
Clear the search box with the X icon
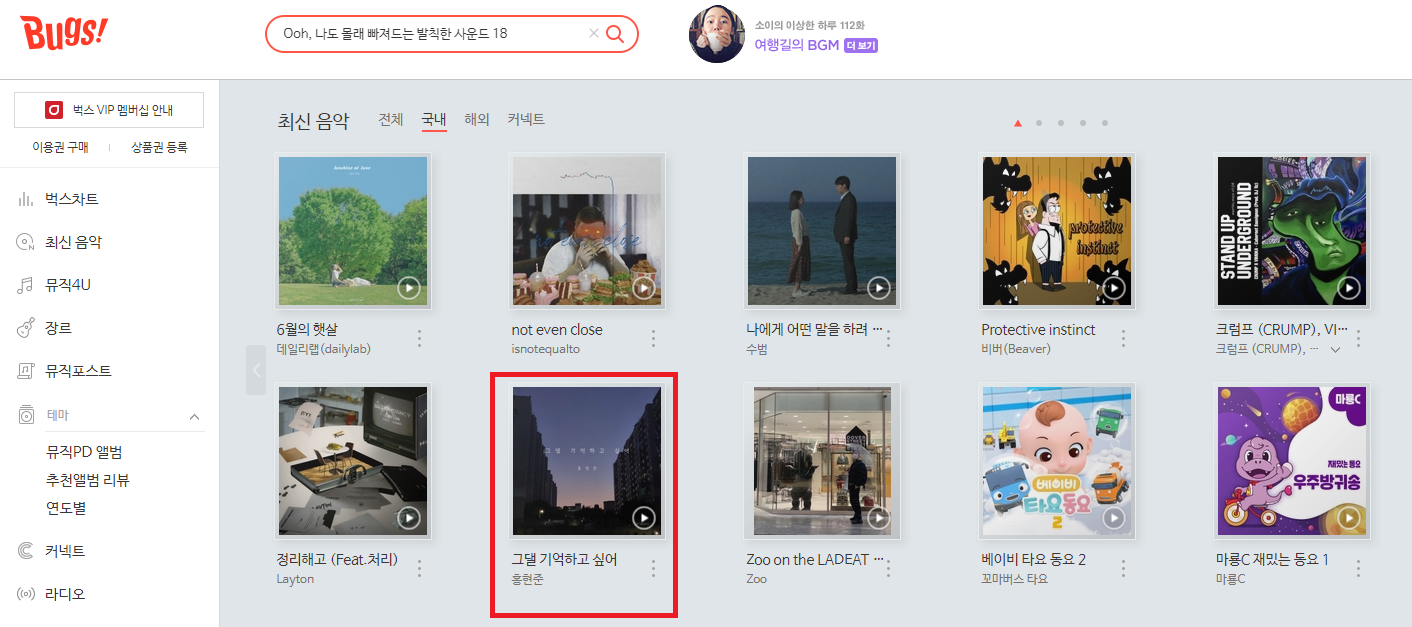594,34
